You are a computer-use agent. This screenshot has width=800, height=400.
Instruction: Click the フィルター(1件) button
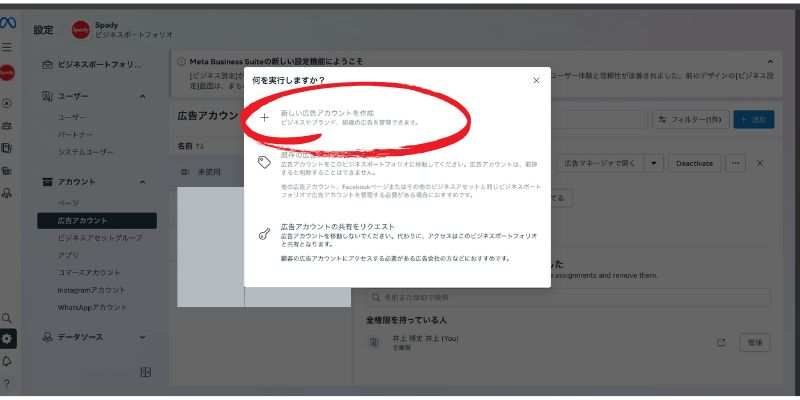click(691, 120)
